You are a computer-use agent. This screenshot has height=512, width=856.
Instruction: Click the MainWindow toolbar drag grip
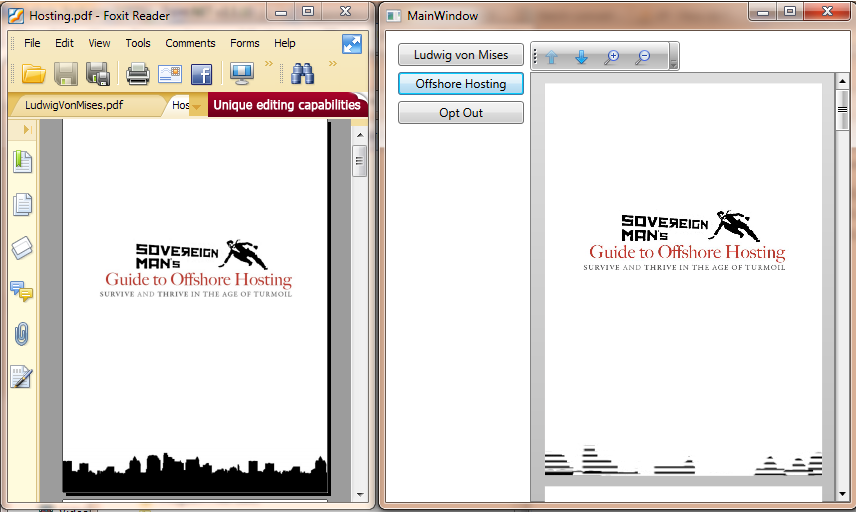click(x=535, y=56)
